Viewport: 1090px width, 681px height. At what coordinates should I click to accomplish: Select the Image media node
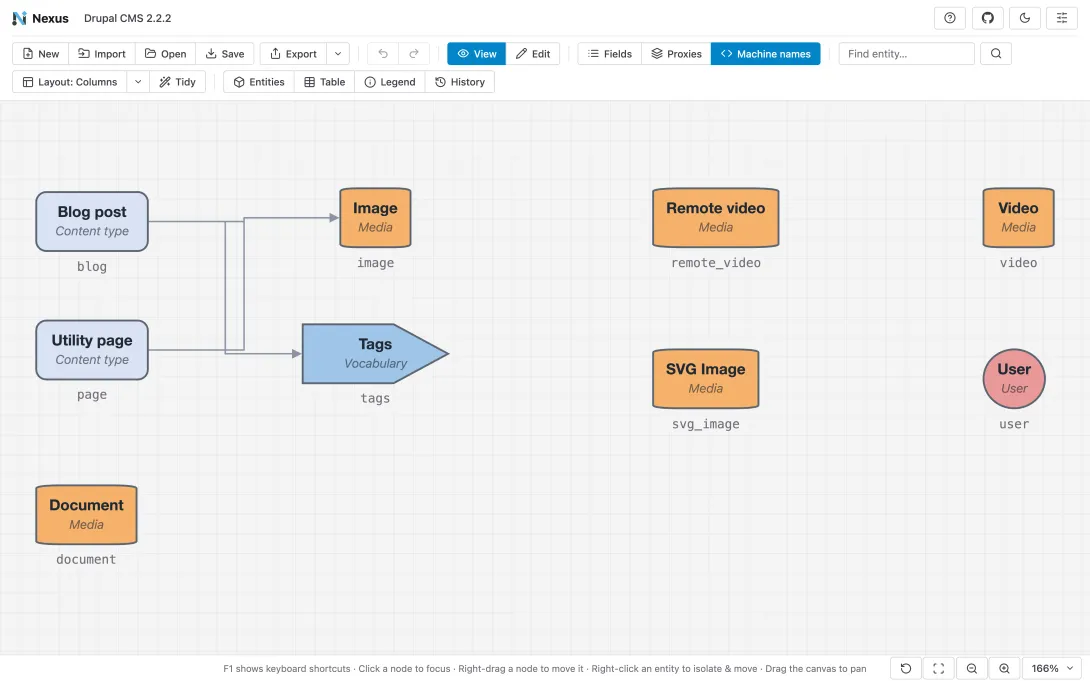click(x=375, y=218)
